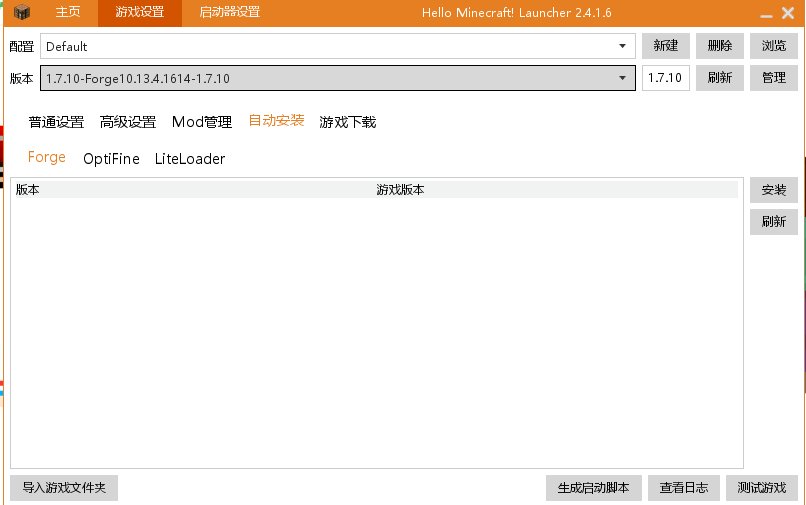Select the 自动安装 sub-tab
Screen dimensions: 806x505
pyautogui.click(x=277, y=121)
